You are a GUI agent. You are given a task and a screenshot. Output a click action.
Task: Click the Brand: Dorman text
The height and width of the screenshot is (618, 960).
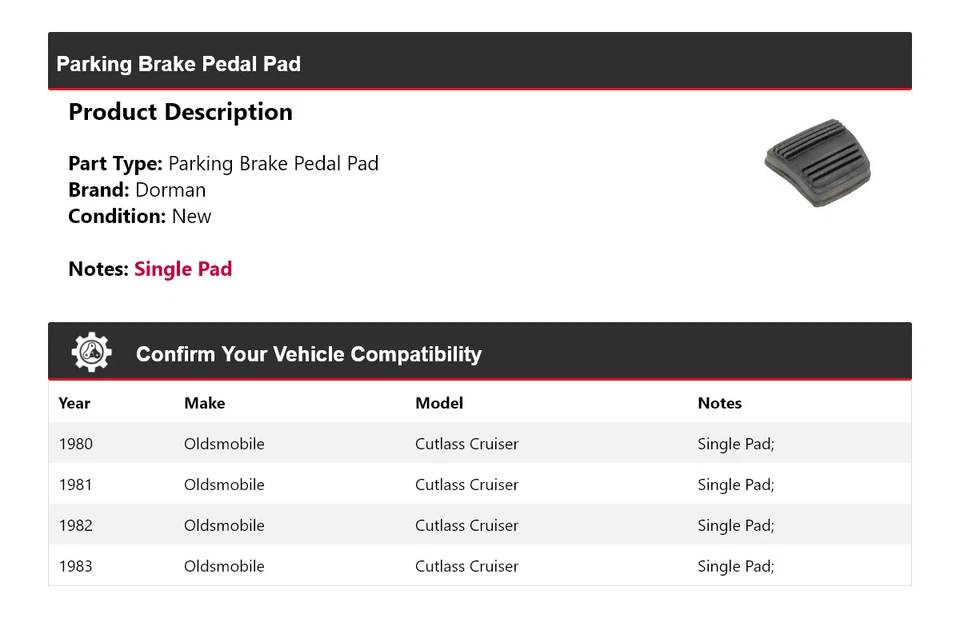137,190
